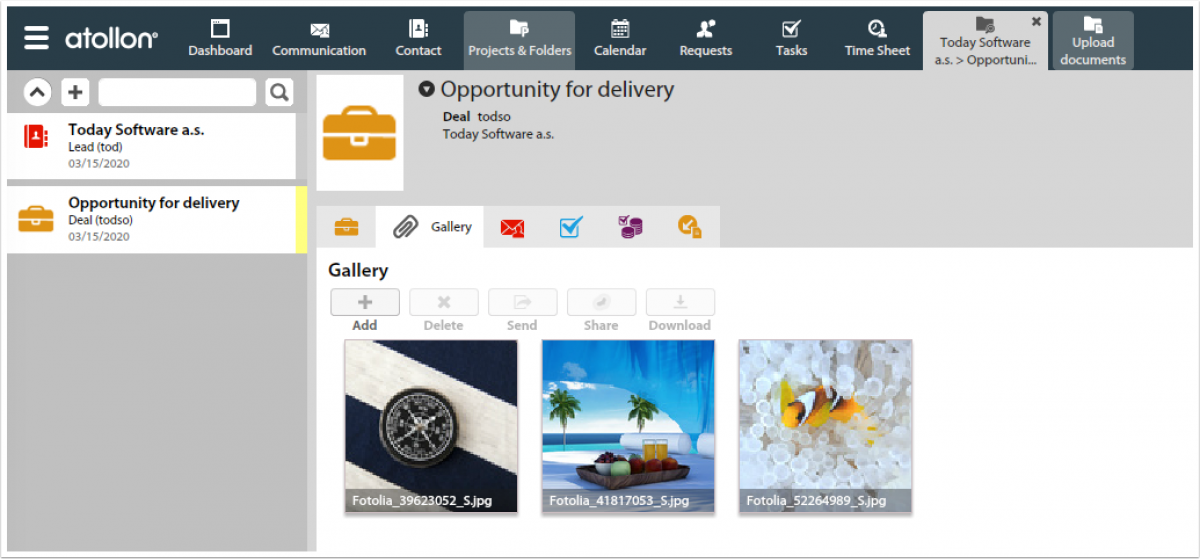
Task: Select Today Software a.s. lead item
Action: point(150,146)
